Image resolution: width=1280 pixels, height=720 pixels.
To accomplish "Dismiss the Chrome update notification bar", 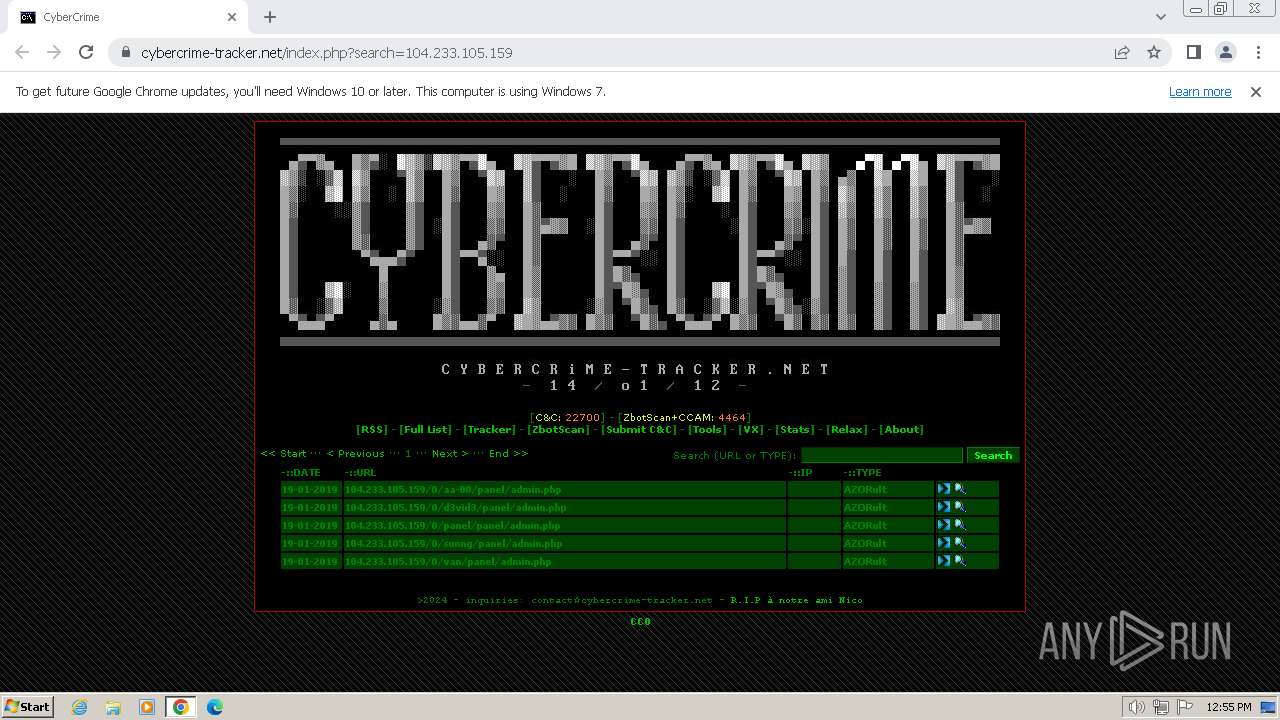I will point(1256,91).
